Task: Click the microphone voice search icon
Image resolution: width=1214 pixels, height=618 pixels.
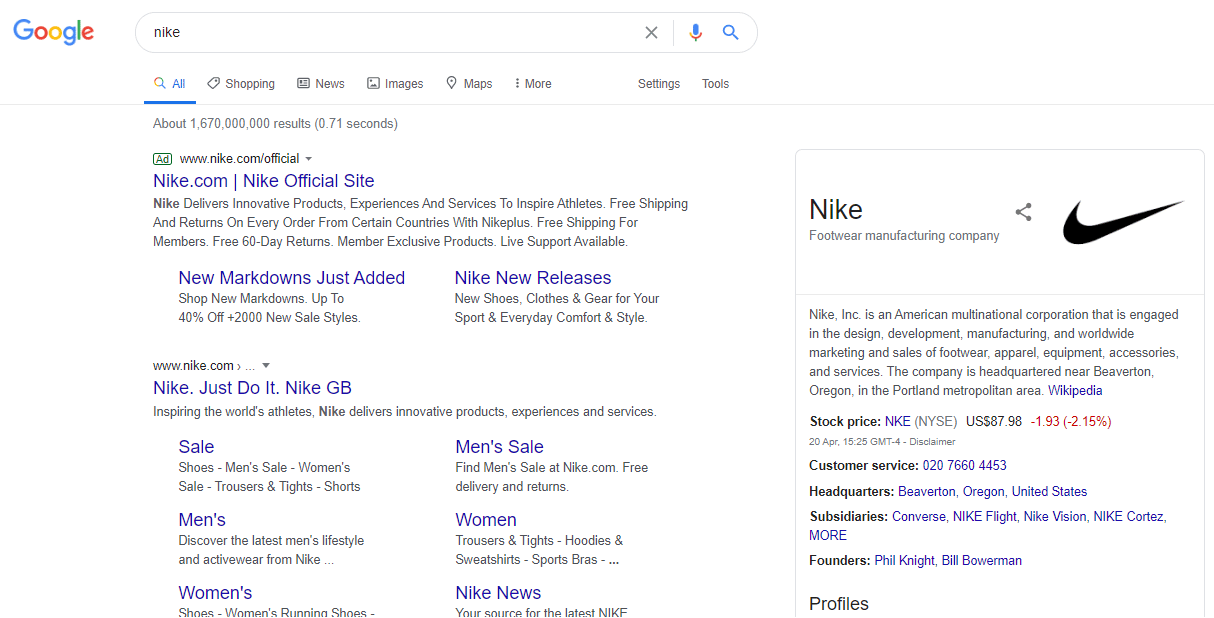Action: (x=695, y=32)
